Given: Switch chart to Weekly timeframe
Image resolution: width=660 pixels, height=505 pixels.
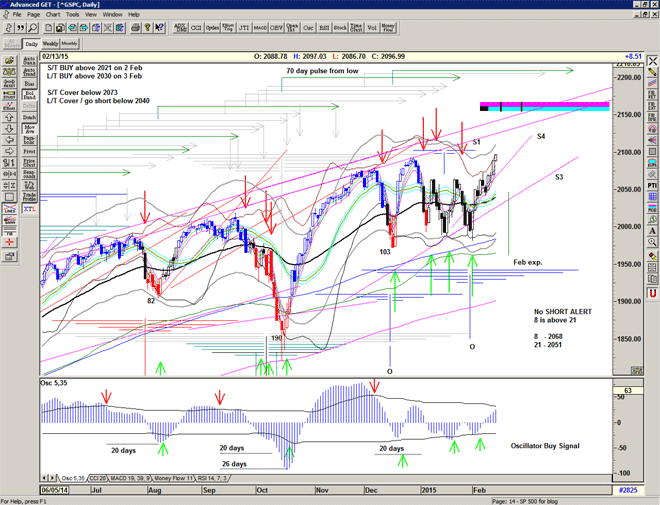Looking at the screenshot, I should click(x=50, y=44).
